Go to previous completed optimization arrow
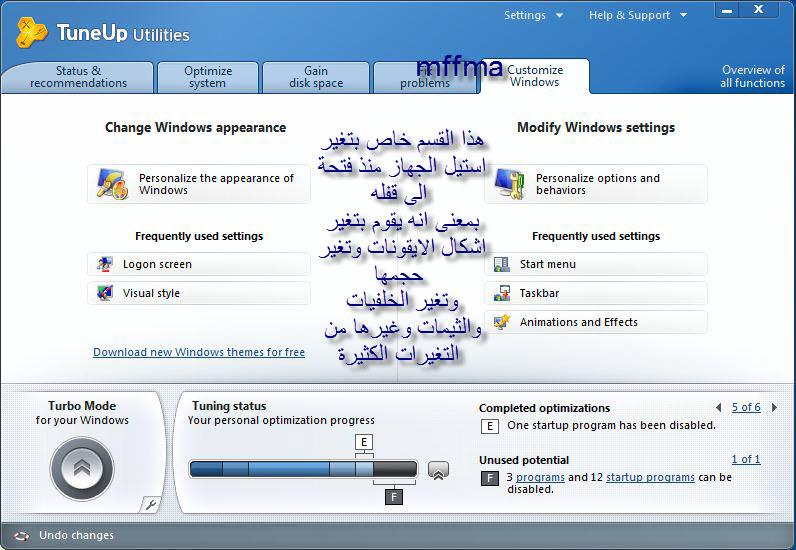This screenshot has height=550, width=796. [718, 407]
